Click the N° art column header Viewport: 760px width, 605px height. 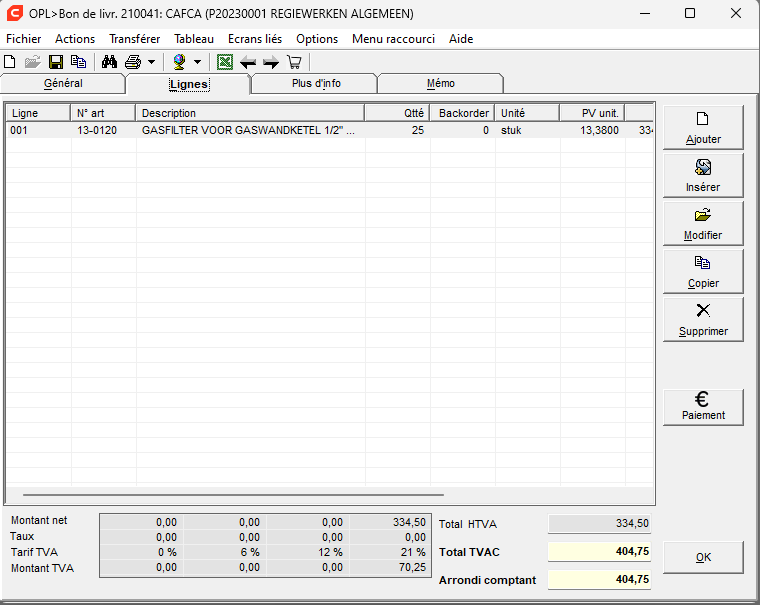(x=103, y=113)
